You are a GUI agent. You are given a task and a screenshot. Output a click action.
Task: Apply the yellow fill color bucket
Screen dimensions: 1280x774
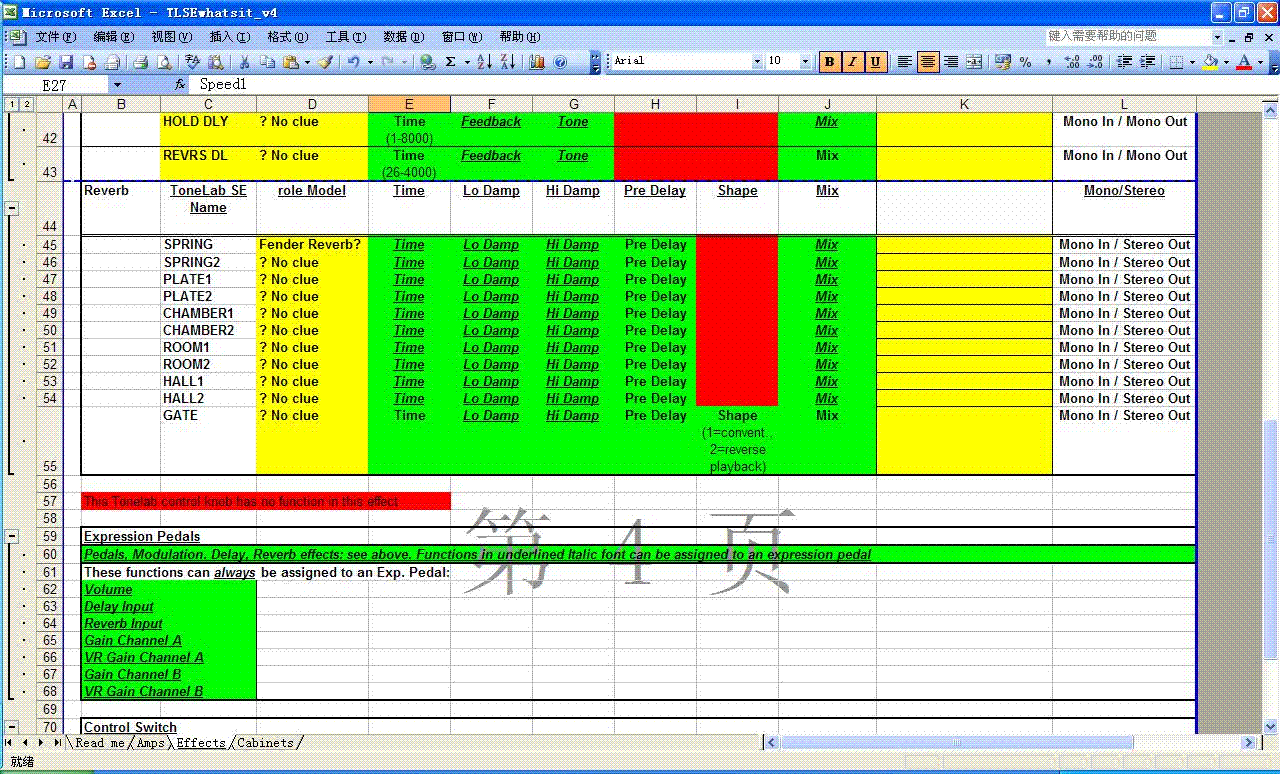click(1211, 62)
